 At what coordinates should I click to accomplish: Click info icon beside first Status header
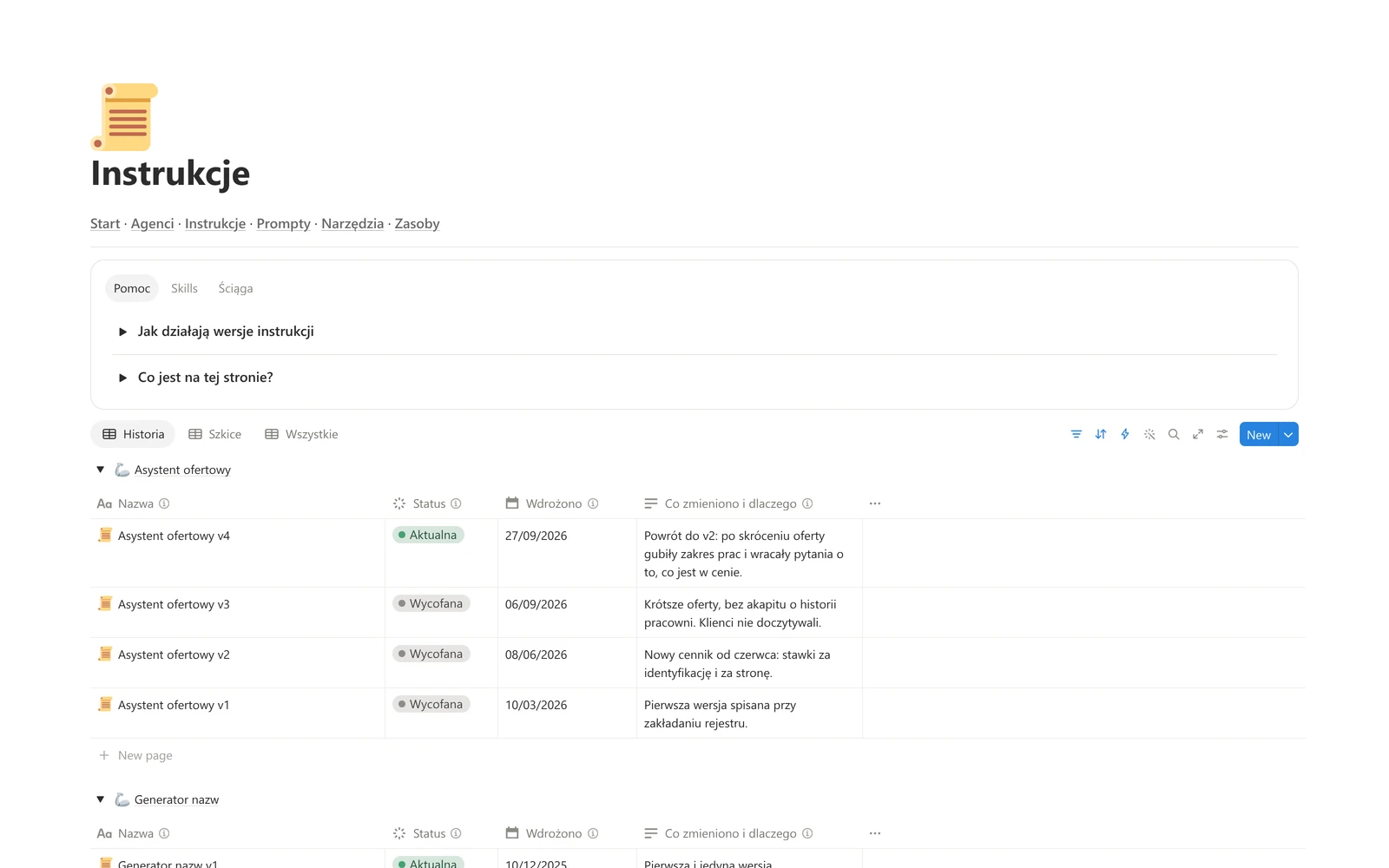tap(456, 503)
